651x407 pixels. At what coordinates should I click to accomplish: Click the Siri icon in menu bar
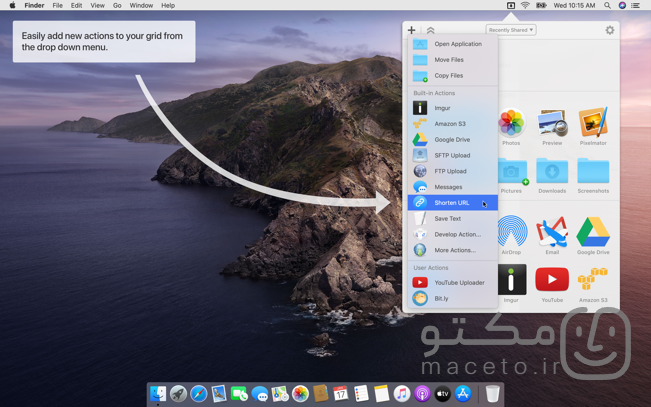coord(622,5)
